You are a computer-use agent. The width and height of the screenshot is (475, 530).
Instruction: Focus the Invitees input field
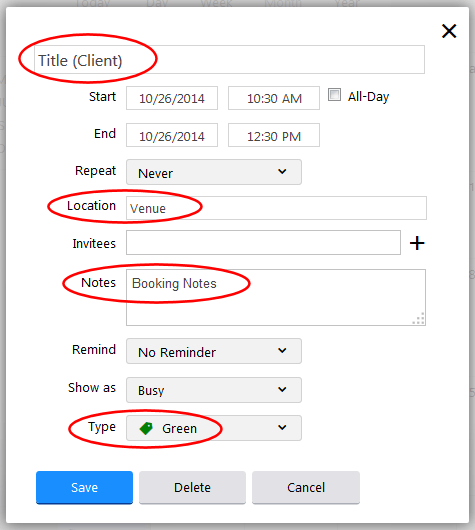point(263,243)
